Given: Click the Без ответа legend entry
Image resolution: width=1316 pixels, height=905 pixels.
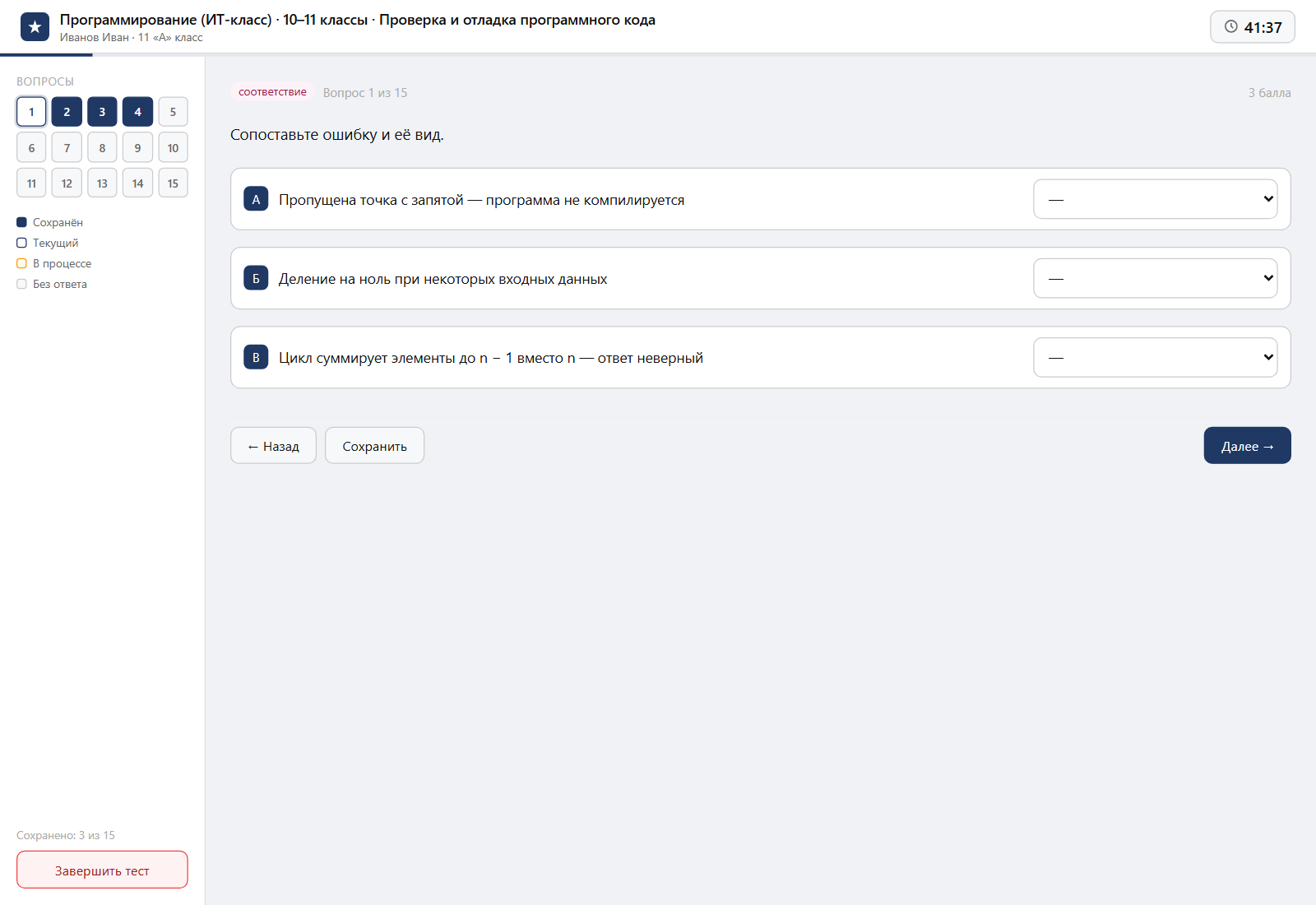Looking at the screenshot, I should point(52,284).
